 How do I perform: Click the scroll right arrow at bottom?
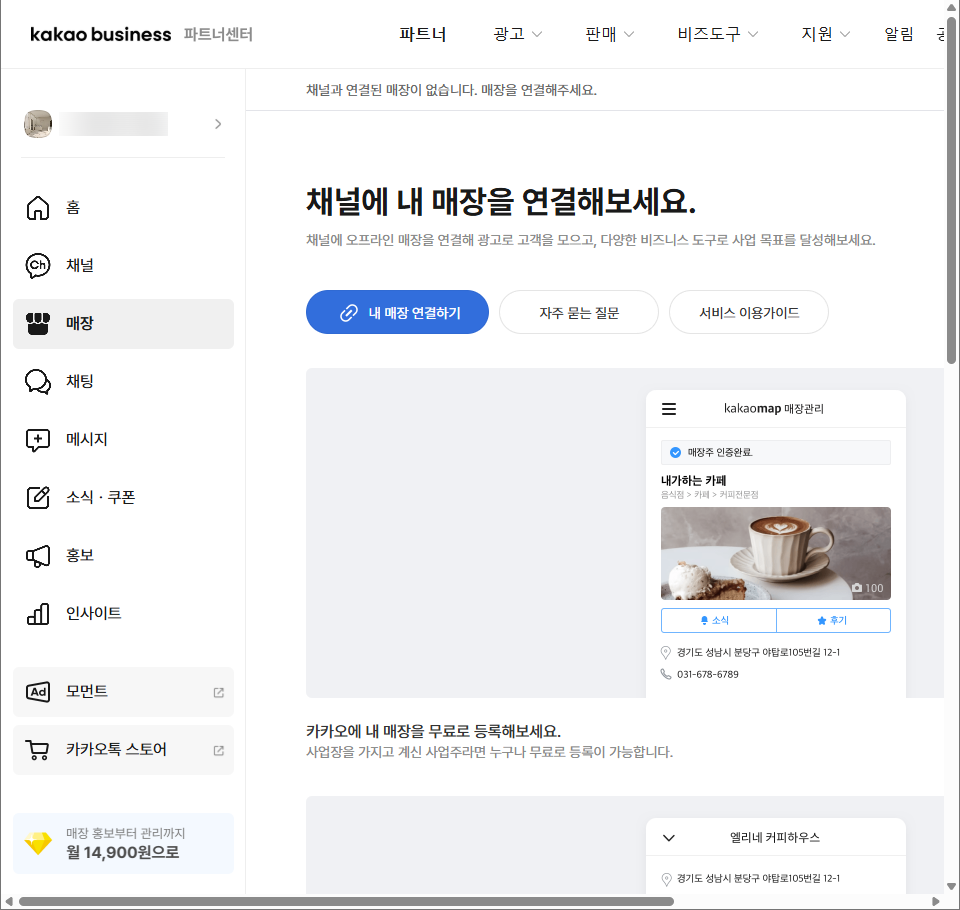coord(936,901)
